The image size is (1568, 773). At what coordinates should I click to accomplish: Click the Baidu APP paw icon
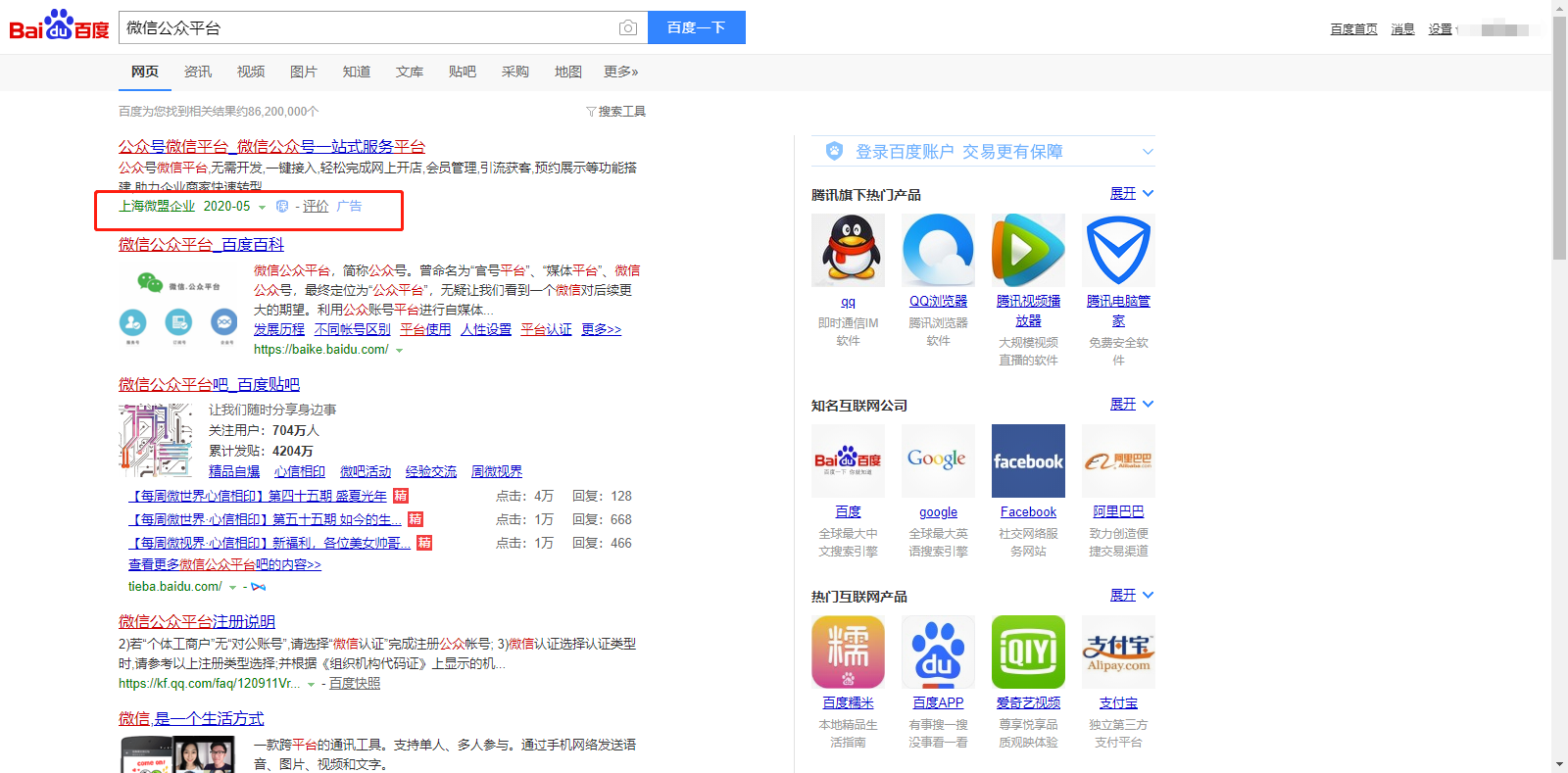point(938,652)
